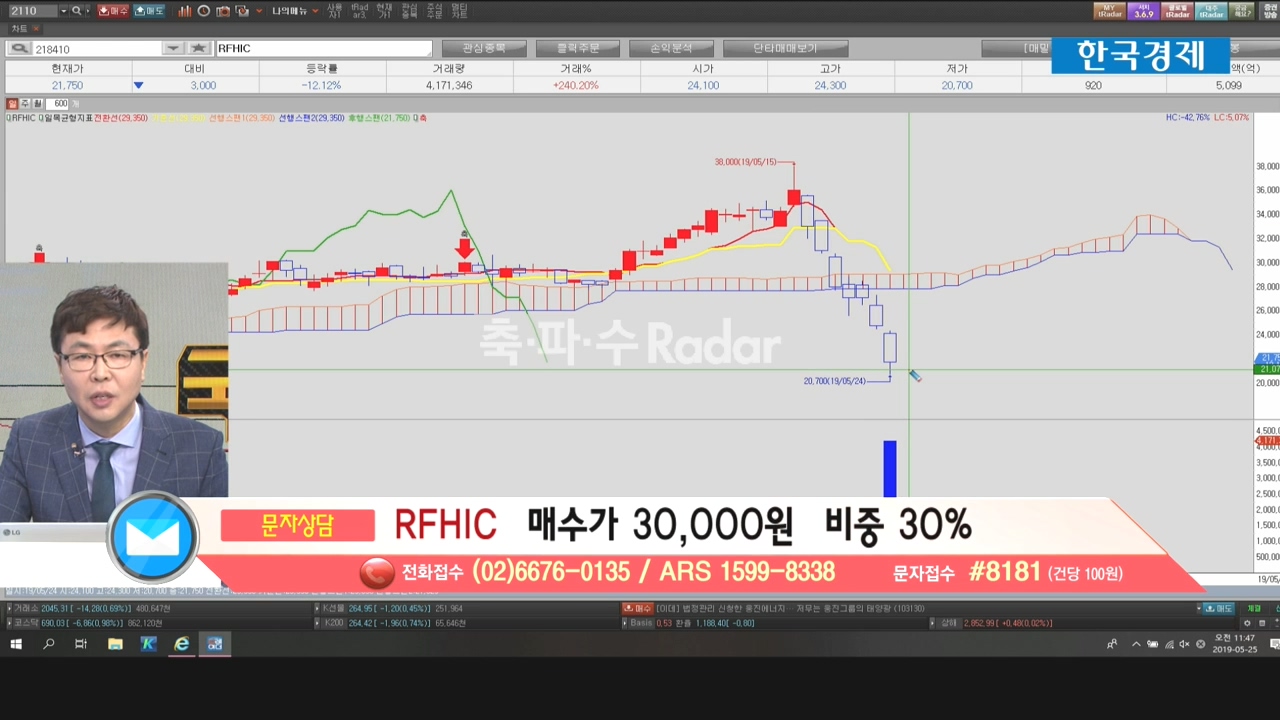Click the star favorite icon beside stock code
This screenshot has width=1280, height=720.
199,48
